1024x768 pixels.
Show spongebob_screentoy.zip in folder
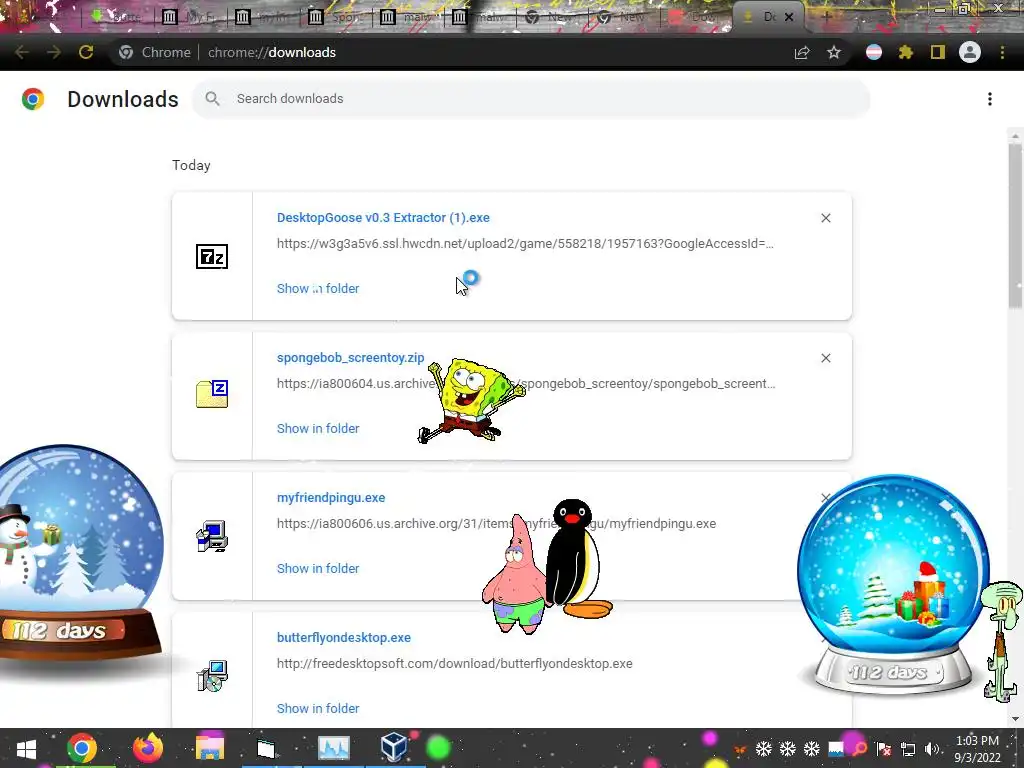point(318,428)
